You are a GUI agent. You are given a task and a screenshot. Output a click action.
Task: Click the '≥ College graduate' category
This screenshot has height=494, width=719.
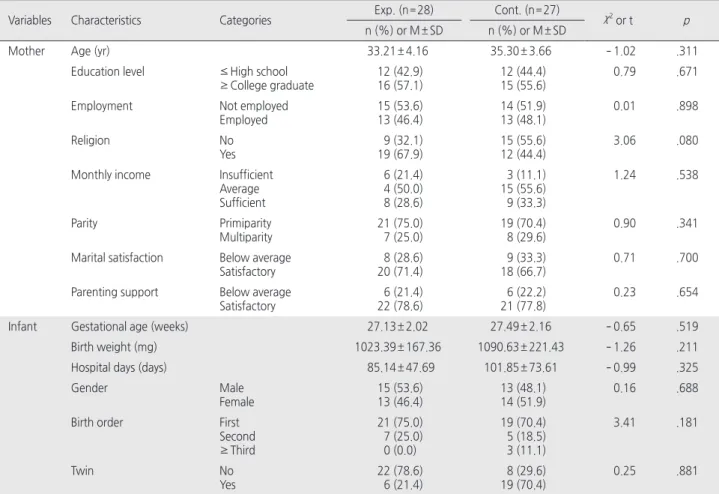point(266,86)
